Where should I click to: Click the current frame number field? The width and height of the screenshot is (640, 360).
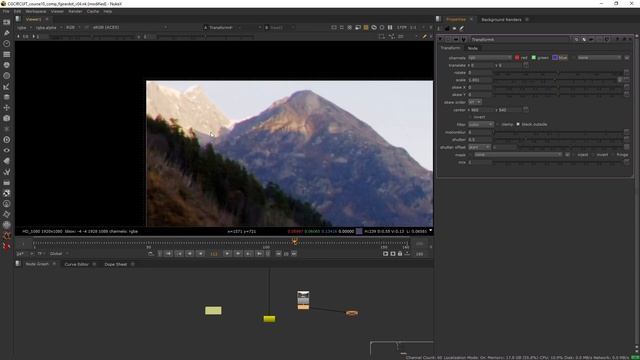(x=214, y=254)
